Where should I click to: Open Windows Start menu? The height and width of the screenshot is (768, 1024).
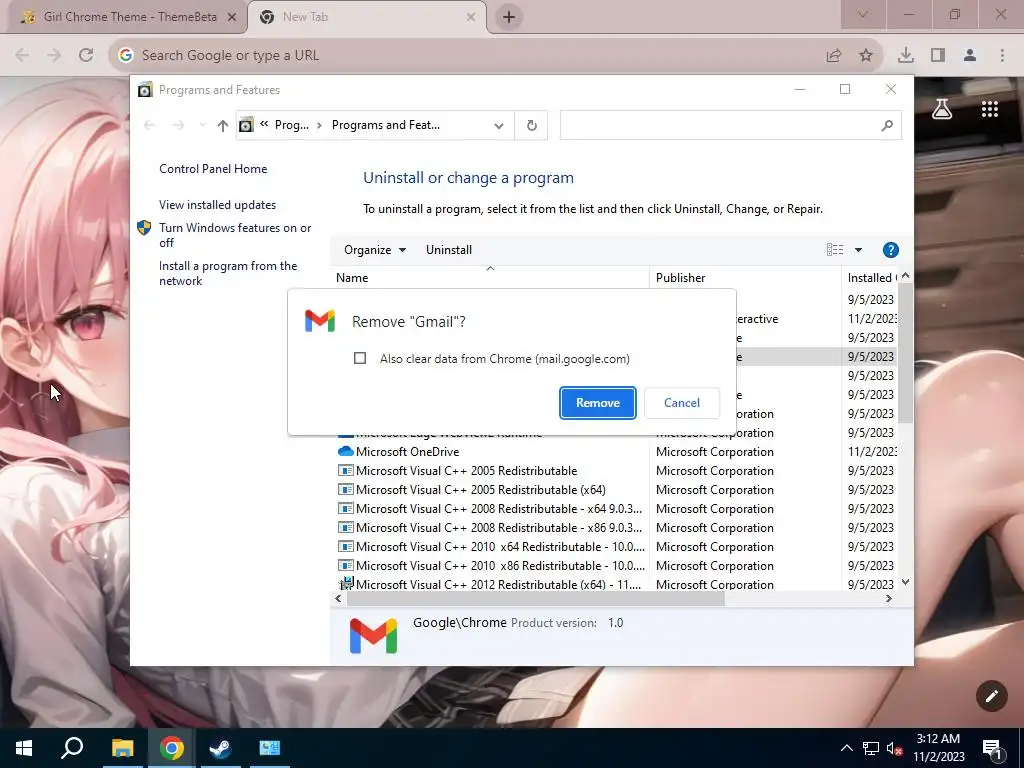24,748
